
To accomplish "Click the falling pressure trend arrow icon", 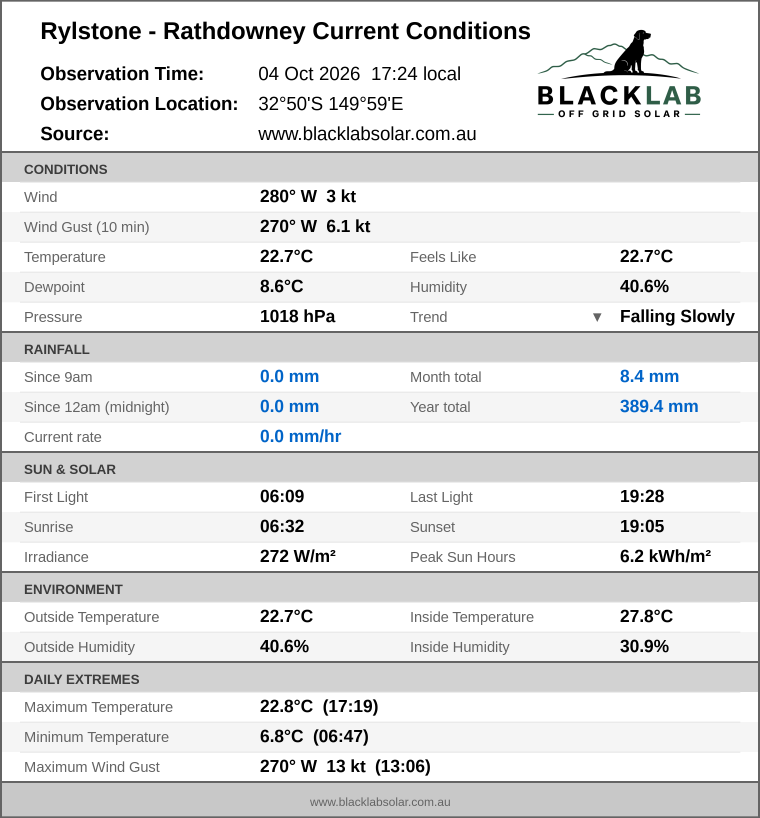I will [597, 317].
